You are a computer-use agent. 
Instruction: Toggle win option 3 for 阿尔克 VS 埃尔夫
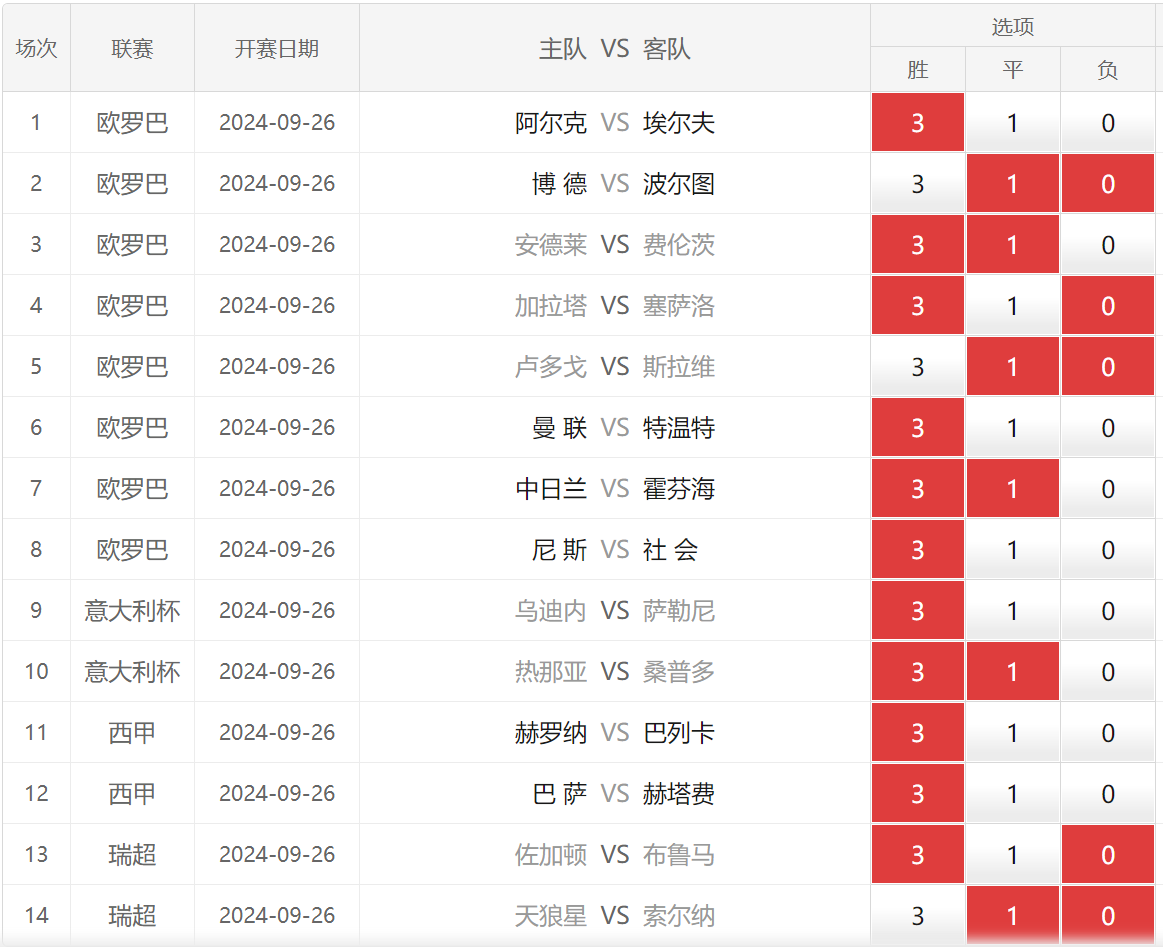click(x=917, y=122)
